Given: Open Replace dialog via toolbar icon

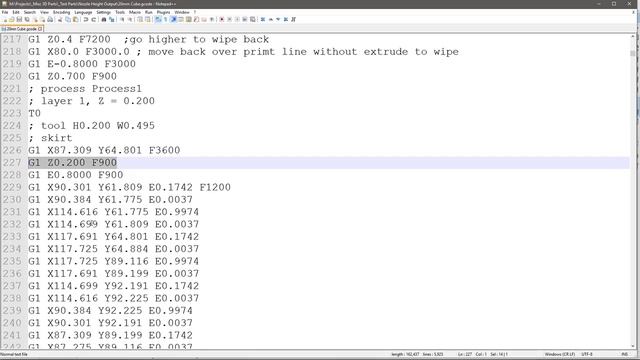Looking at the screenshot, I should [111, 20].
